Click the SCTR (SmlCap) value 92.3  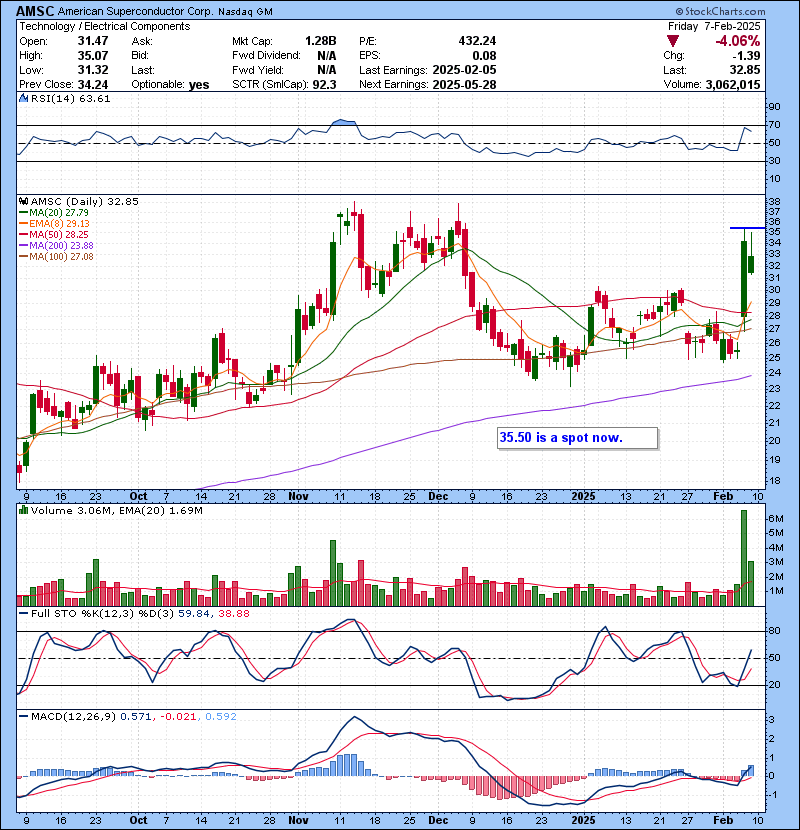pyautogui.click(x=325, y=85)
